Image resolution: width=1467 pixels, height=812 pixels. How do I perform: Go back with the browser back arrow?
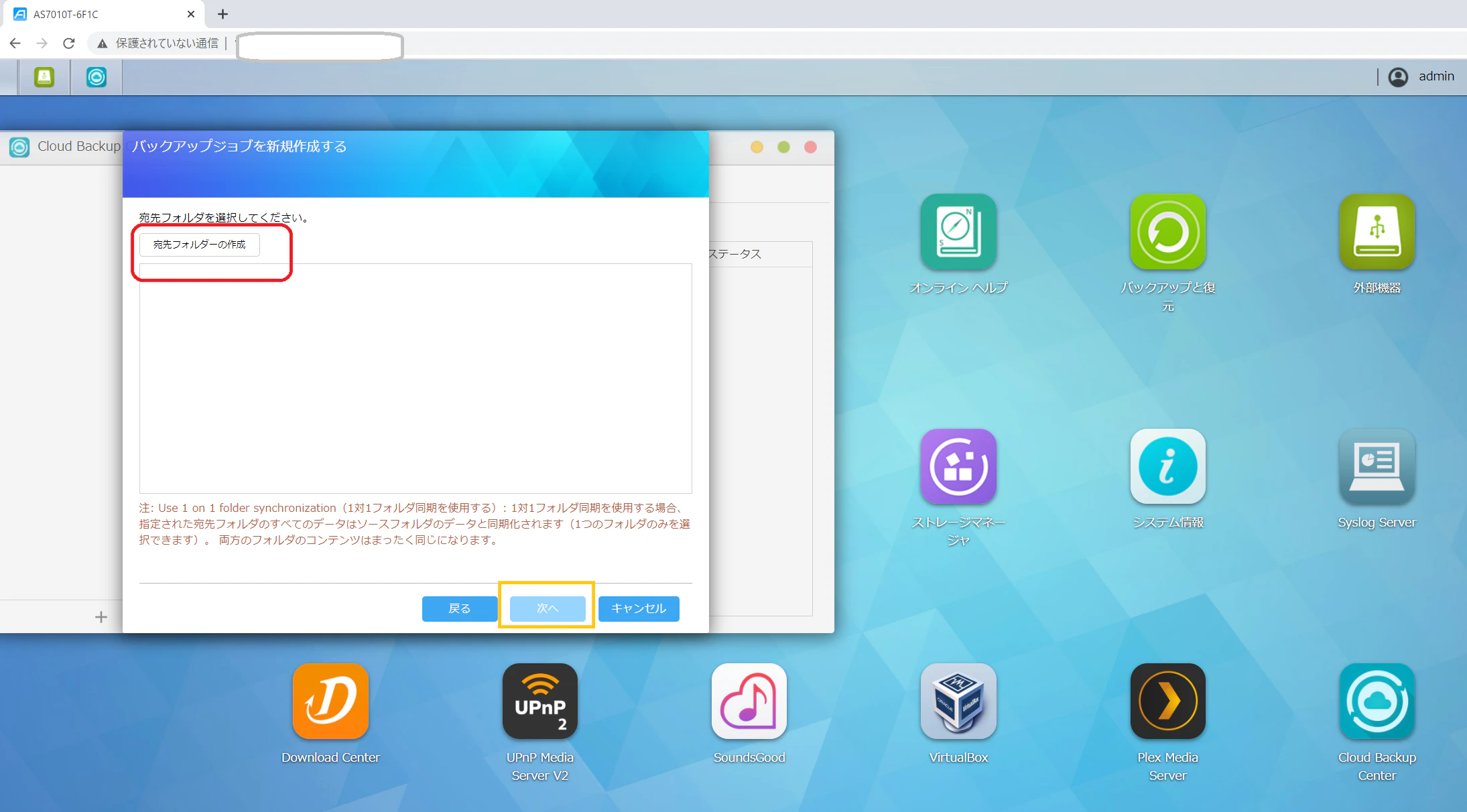[x=15, y=44]
